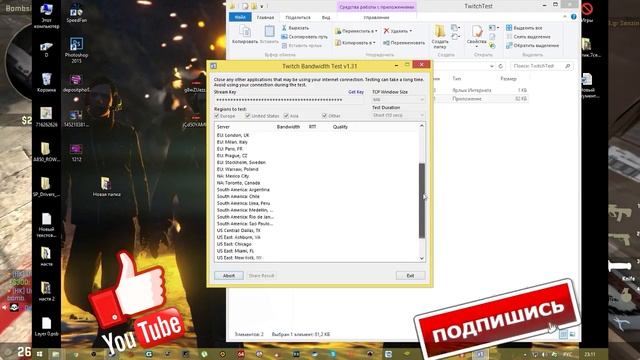Click the server list scroll-up arrow

point(422,126)
